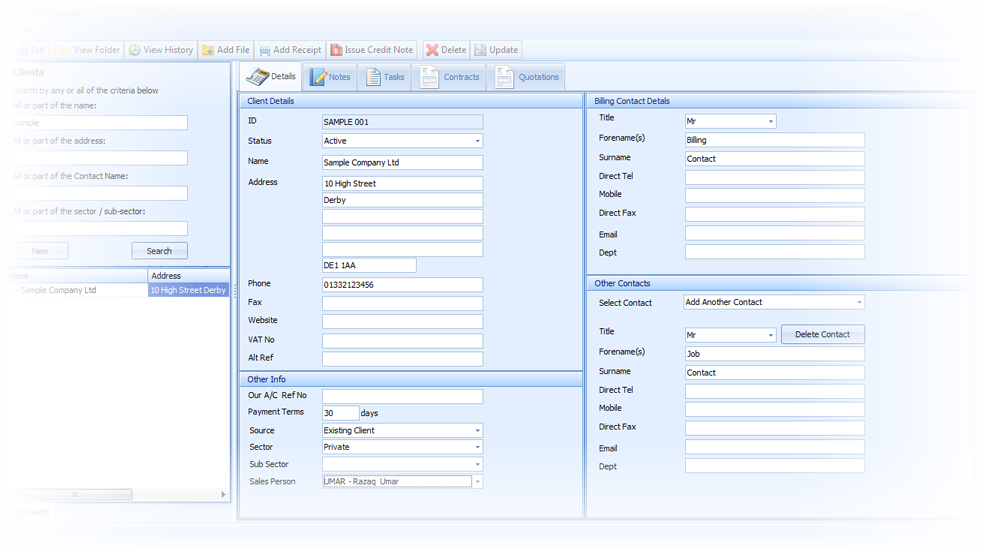The width and height of the screenshot is (984, 550).
Task: Click the Update save icon
Action: (481, 50)
